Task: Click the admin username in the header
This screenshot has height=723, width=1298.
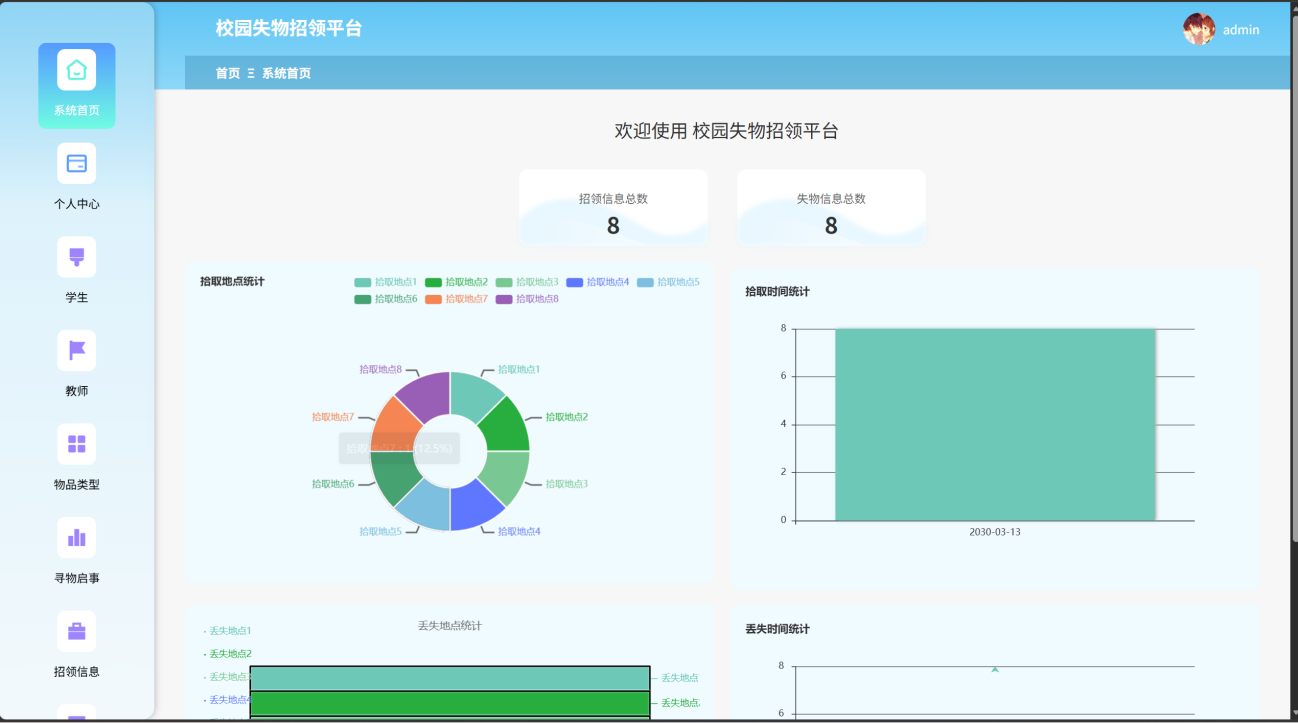Action: pos(1241,30)
